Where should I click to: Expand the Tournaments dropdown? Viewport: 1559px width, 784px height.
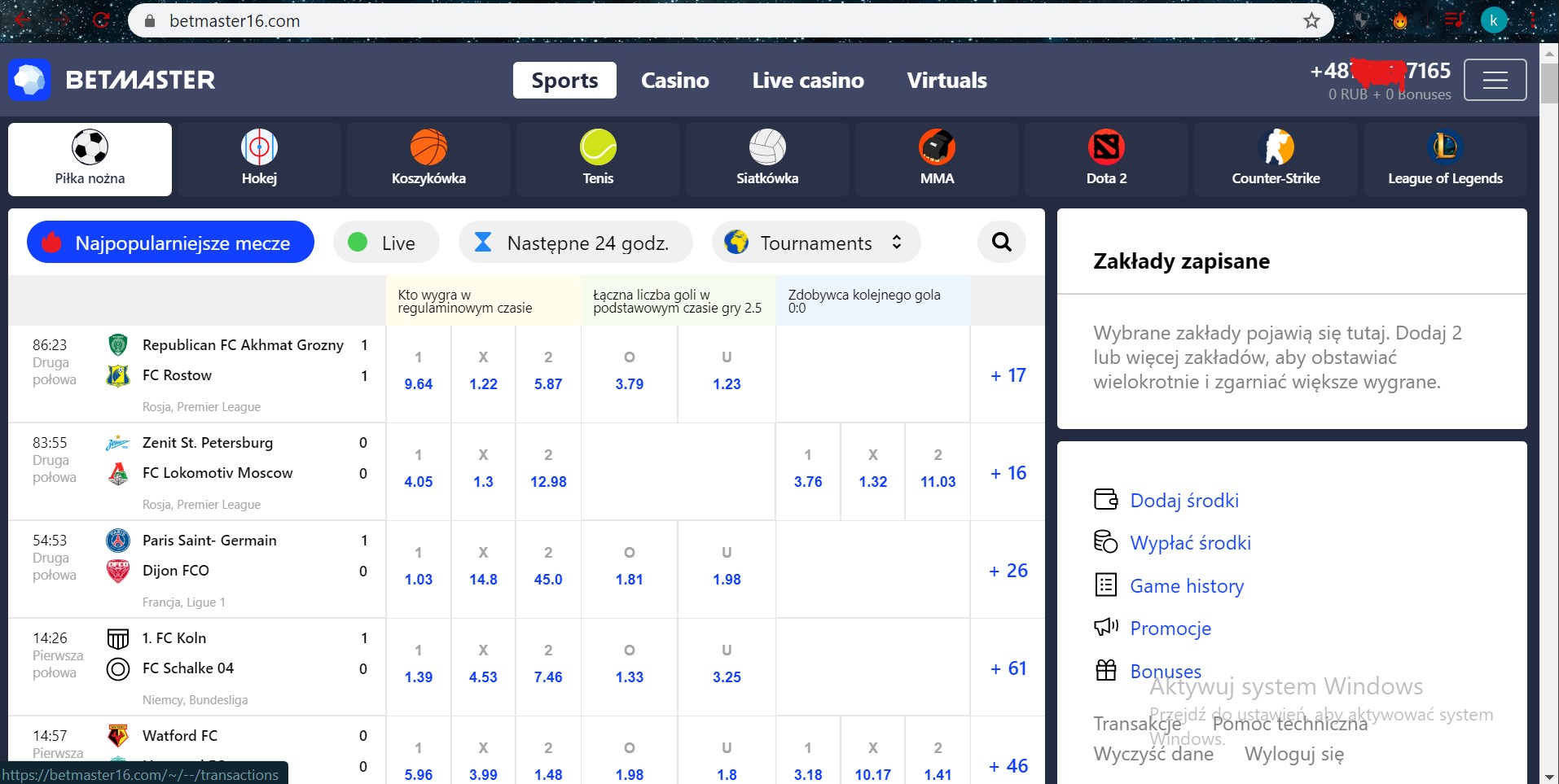tap(816, 242)
